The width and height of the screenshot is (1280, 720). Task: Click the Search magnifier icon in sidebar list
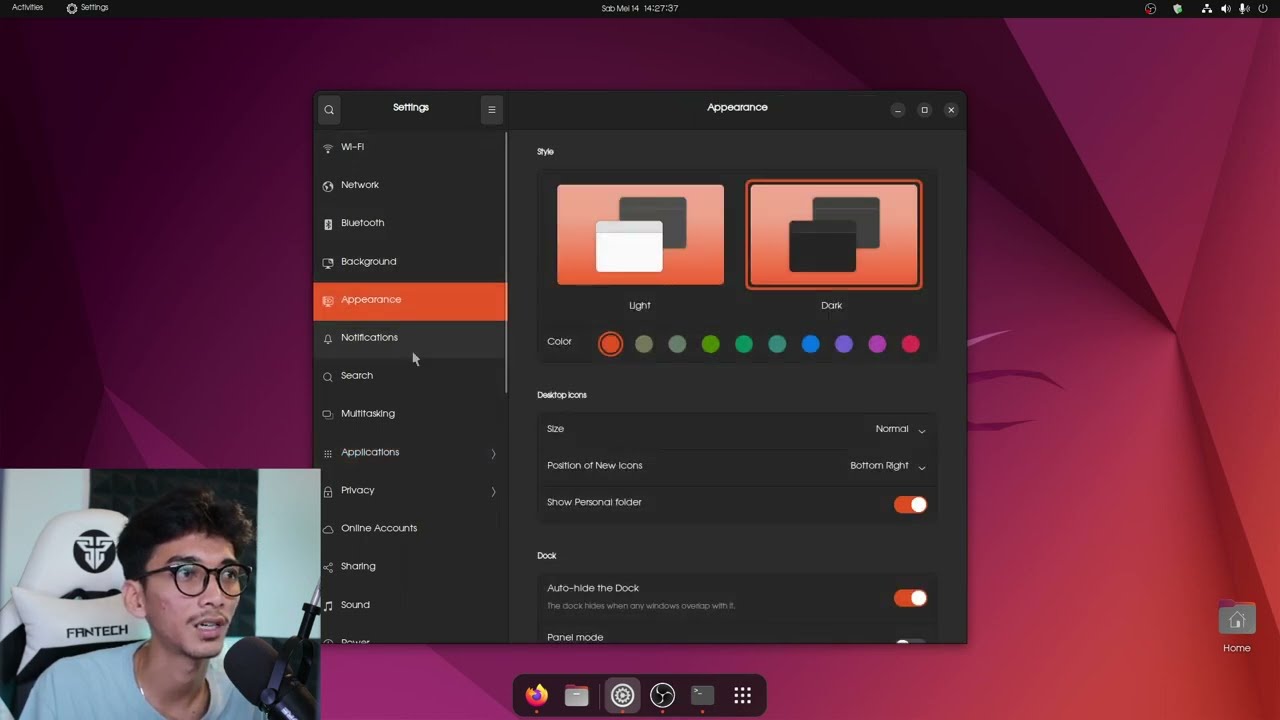coord(328,377)
